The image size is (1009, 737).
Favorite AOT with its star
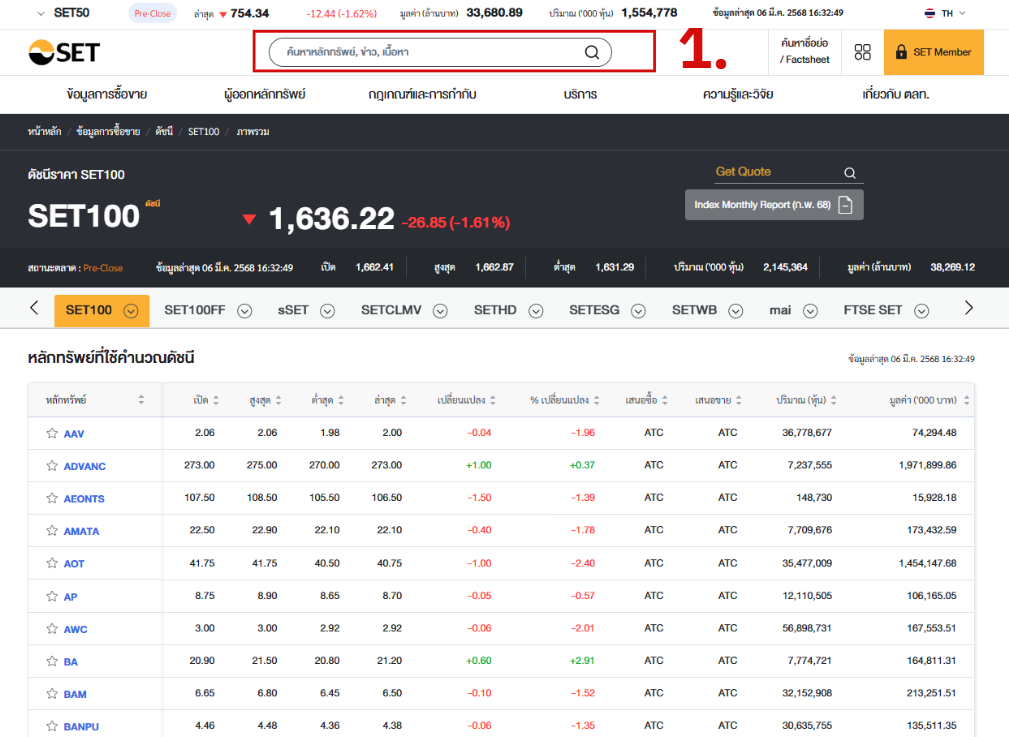tap(52, 563)
